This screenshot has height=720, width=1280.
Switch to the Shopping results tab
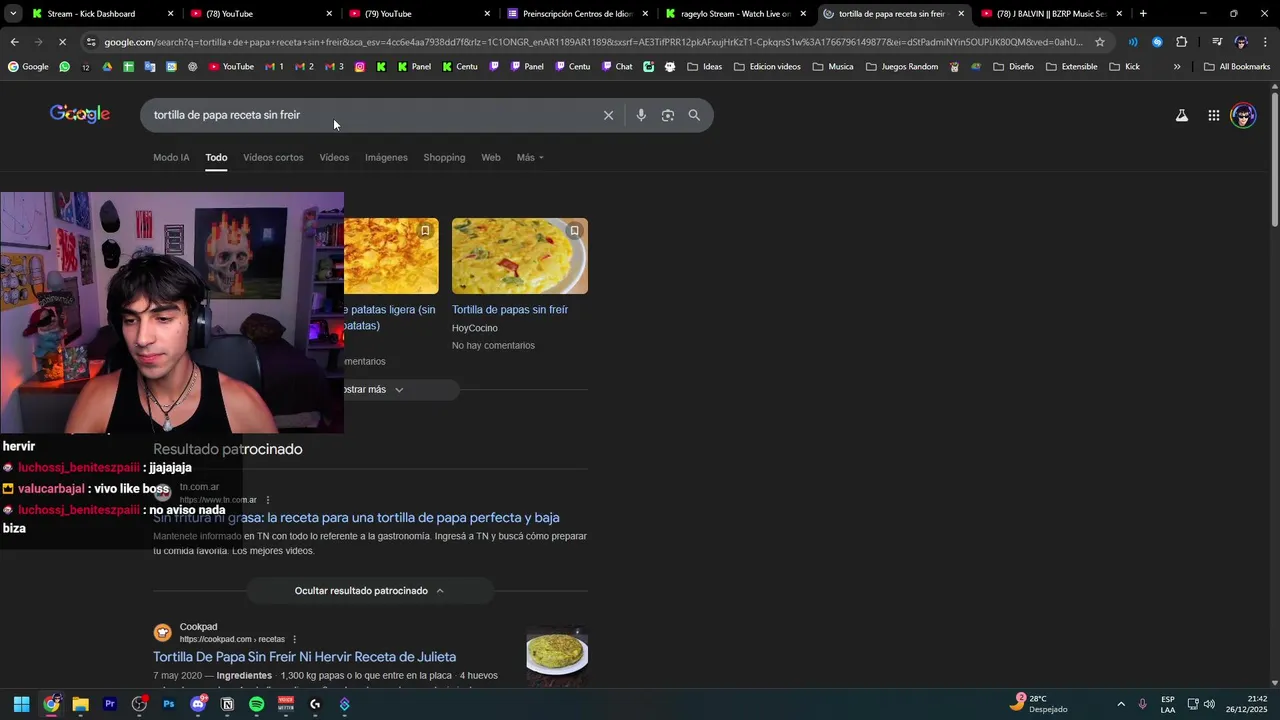(x=444, y=157)
